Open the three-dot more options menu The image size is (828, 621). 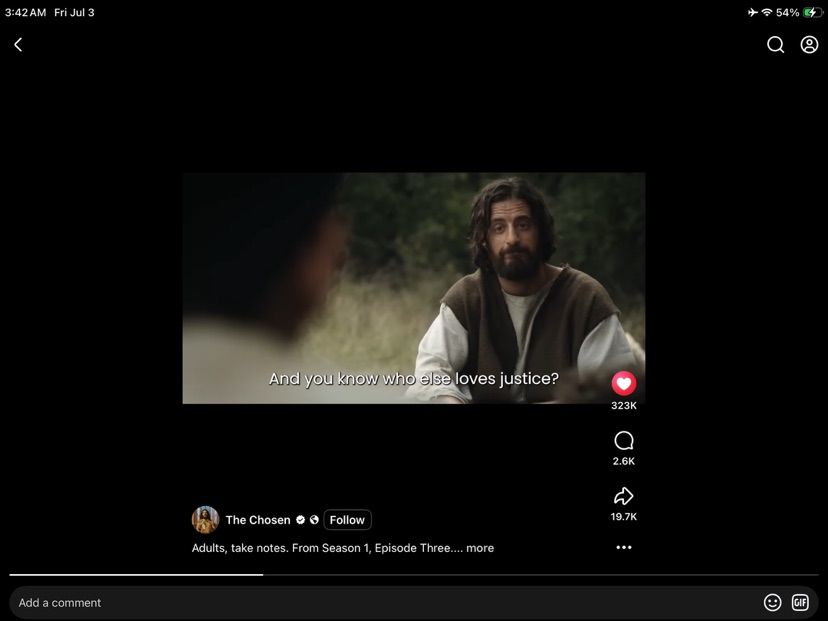[x=624, y=548]
